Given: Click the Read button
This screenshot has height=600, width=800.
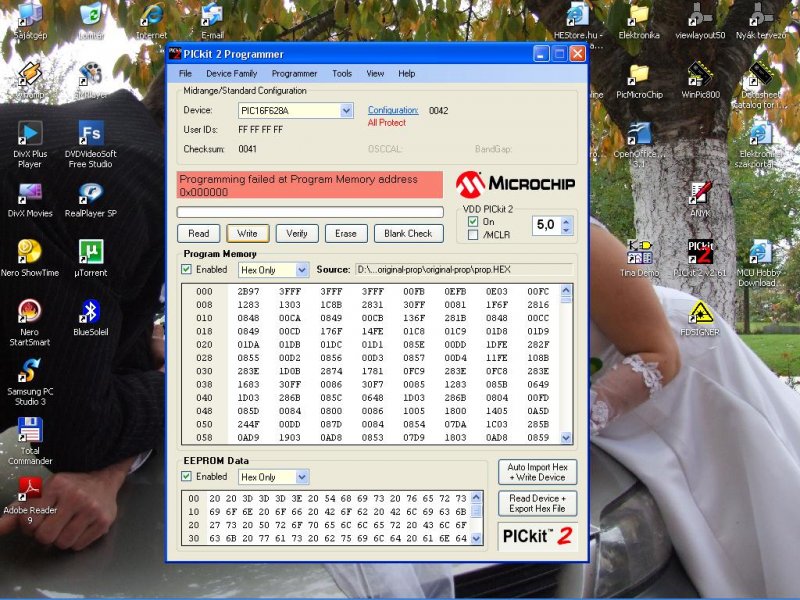Looking at the screenshot, I should [x=198, y=234].
